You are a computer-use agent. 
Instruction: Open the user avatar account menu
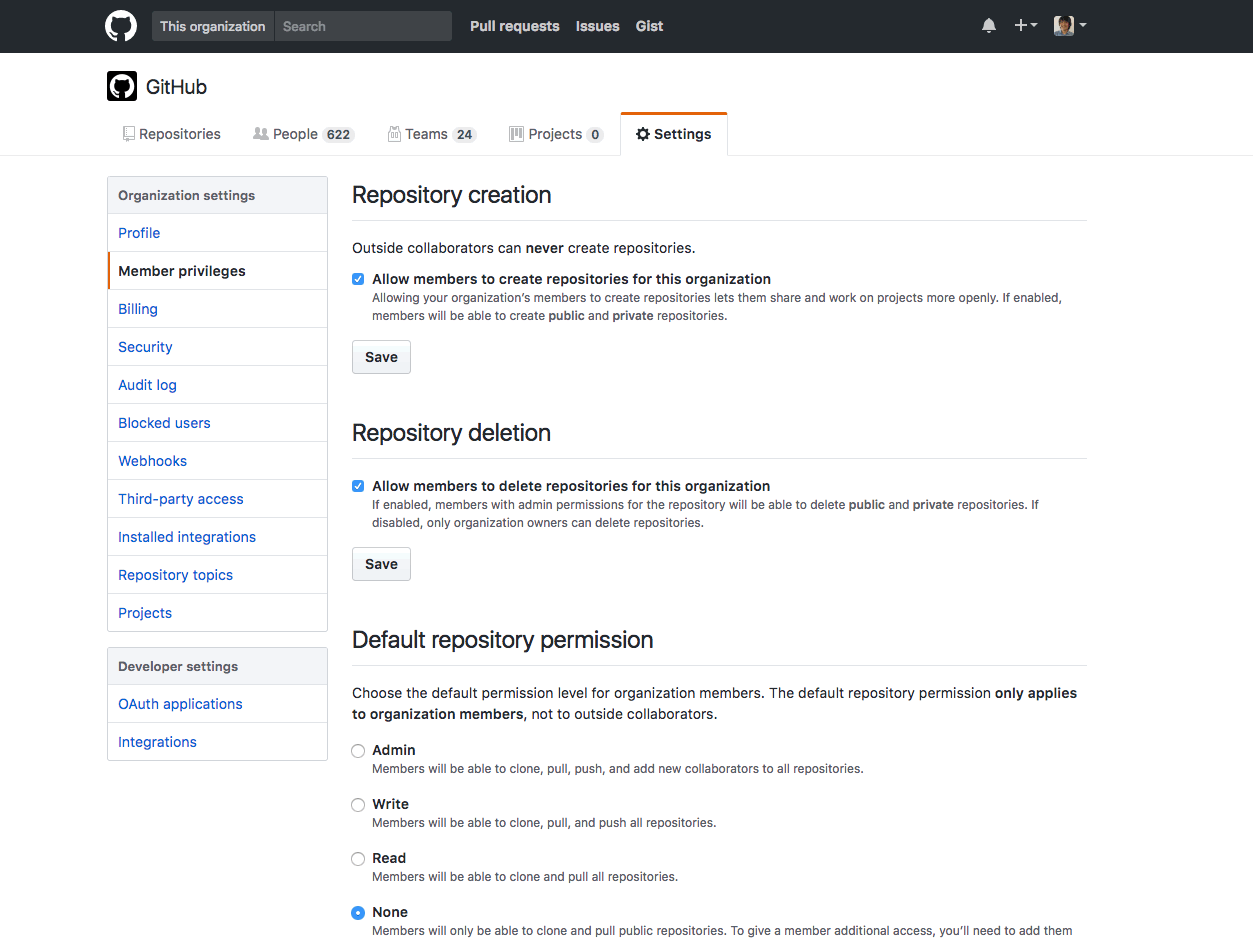pos(1070,26)
